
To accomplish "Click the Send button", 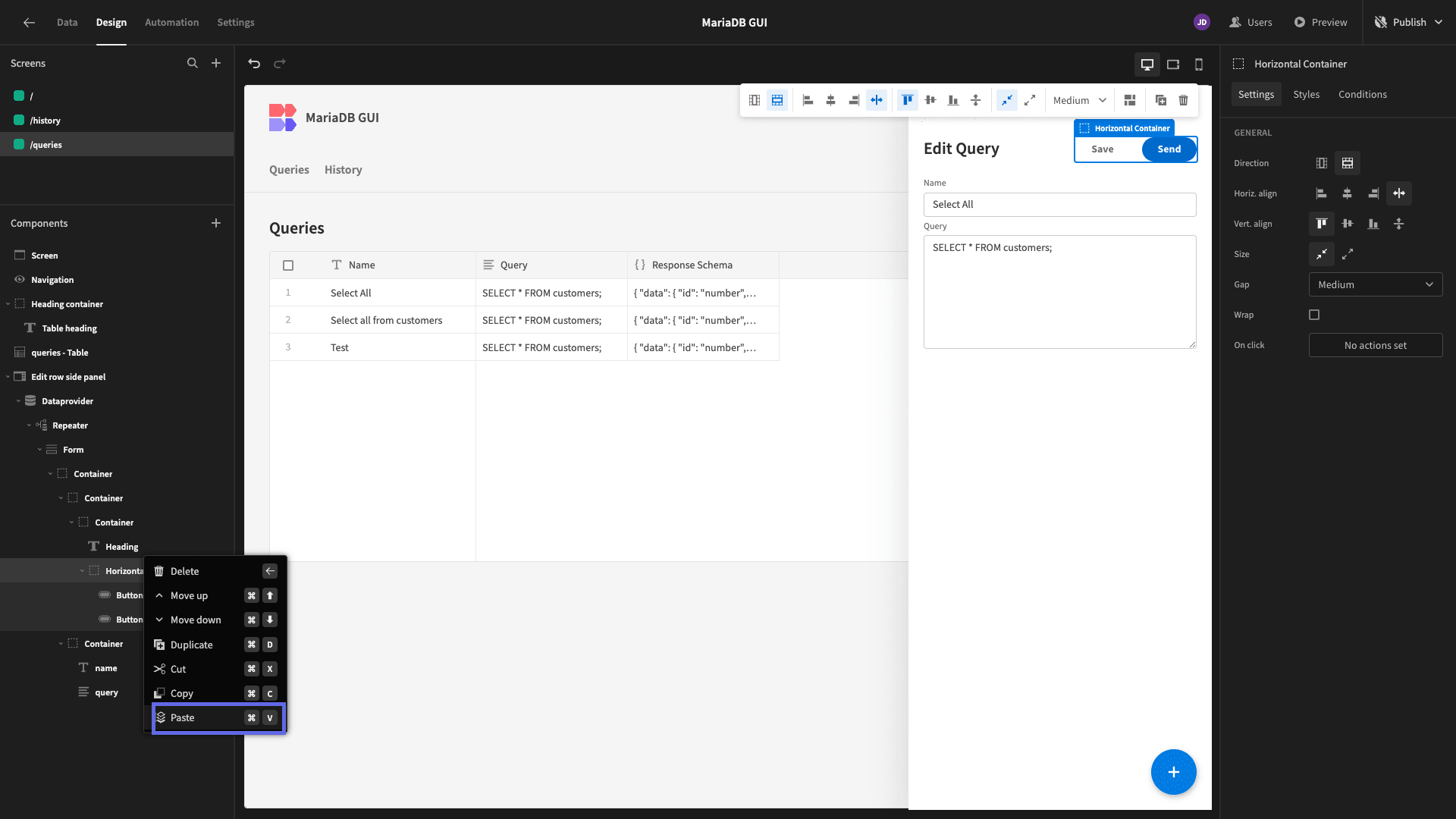I will [x=1169, y=149].
